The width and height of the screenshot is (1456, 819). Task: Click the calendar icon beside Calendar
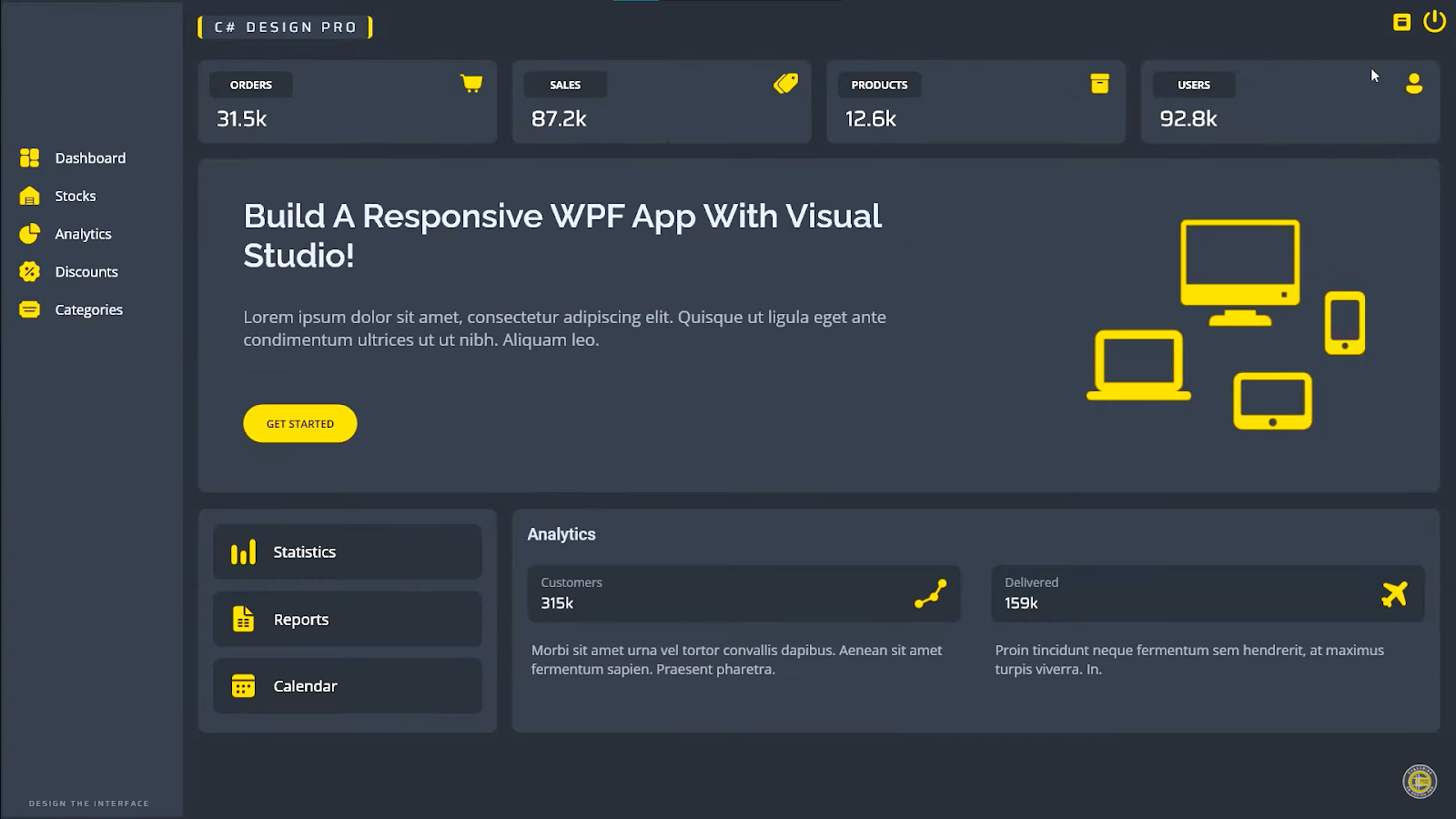(x=243, y=686)
